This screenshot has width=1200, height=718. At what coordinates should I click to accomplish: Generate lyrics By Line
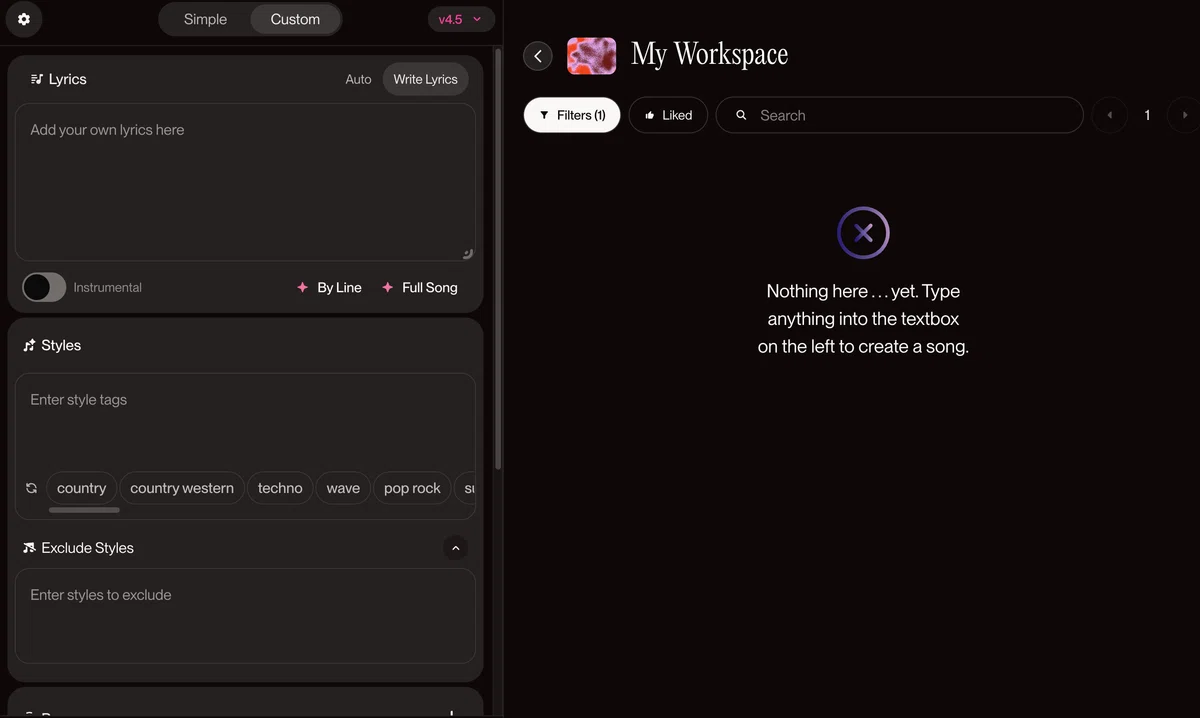329,287
